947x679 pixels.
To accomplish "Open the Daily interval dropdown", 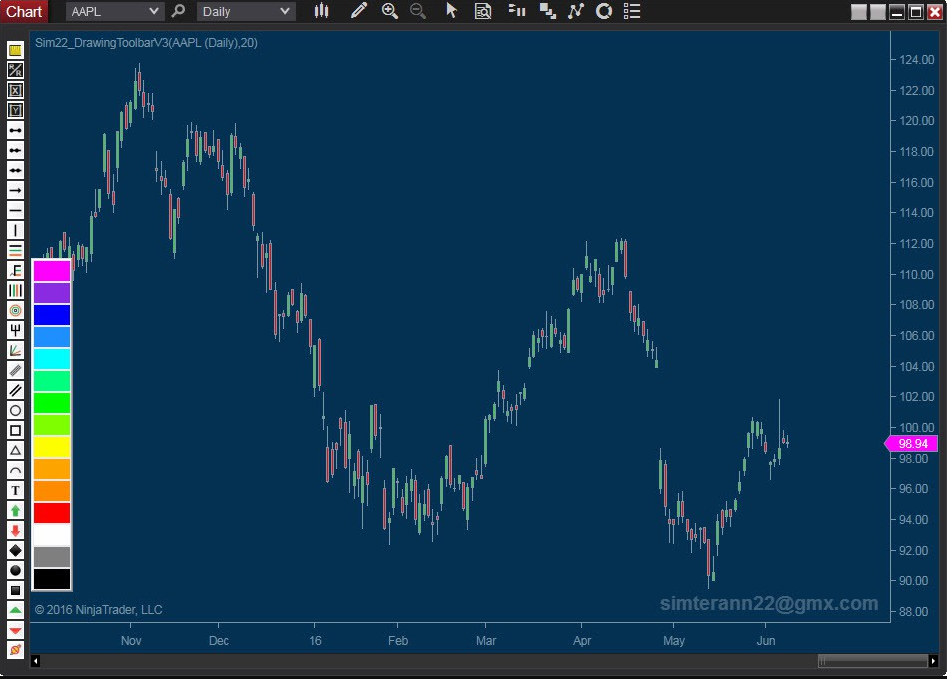I will coord(246,11).
